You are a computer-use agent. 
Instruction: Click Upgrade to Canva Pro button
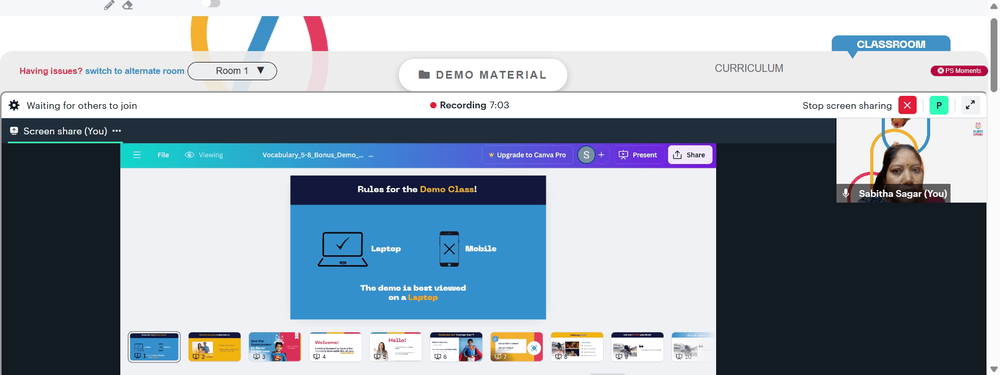(x=527, y=155)
